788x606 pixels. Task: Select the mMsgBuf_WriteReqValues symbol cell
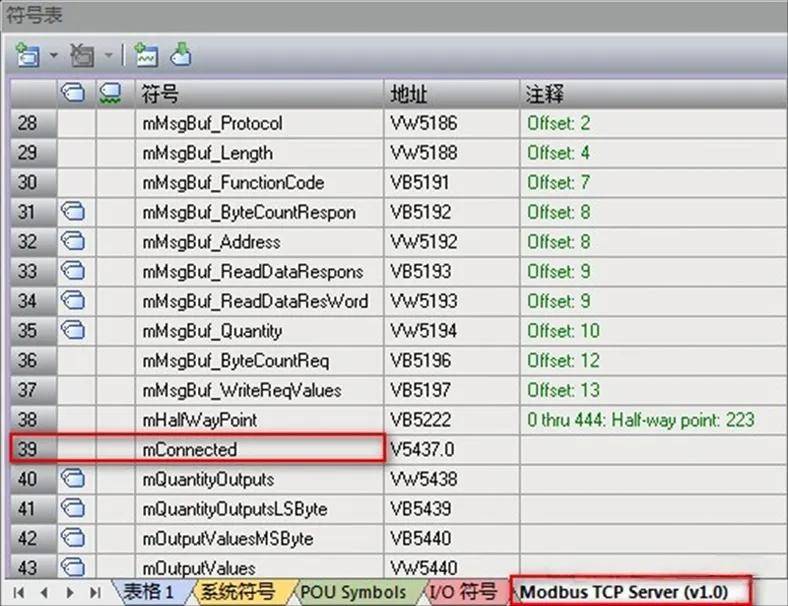coord(259,390)
